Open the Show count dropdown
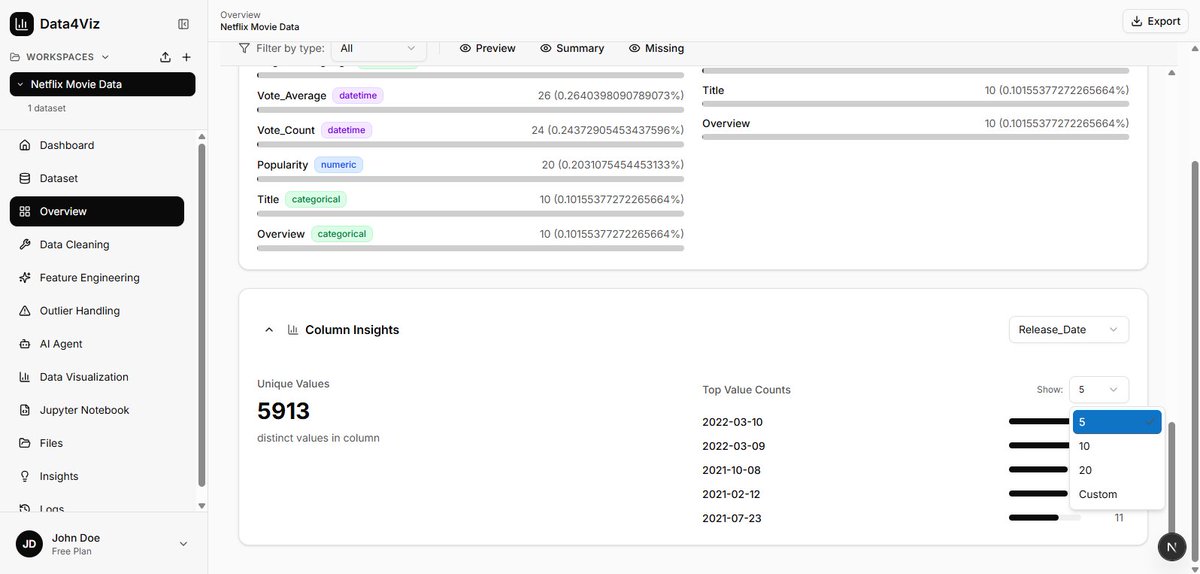The image size is (1200, 574). click(1099, 390)
